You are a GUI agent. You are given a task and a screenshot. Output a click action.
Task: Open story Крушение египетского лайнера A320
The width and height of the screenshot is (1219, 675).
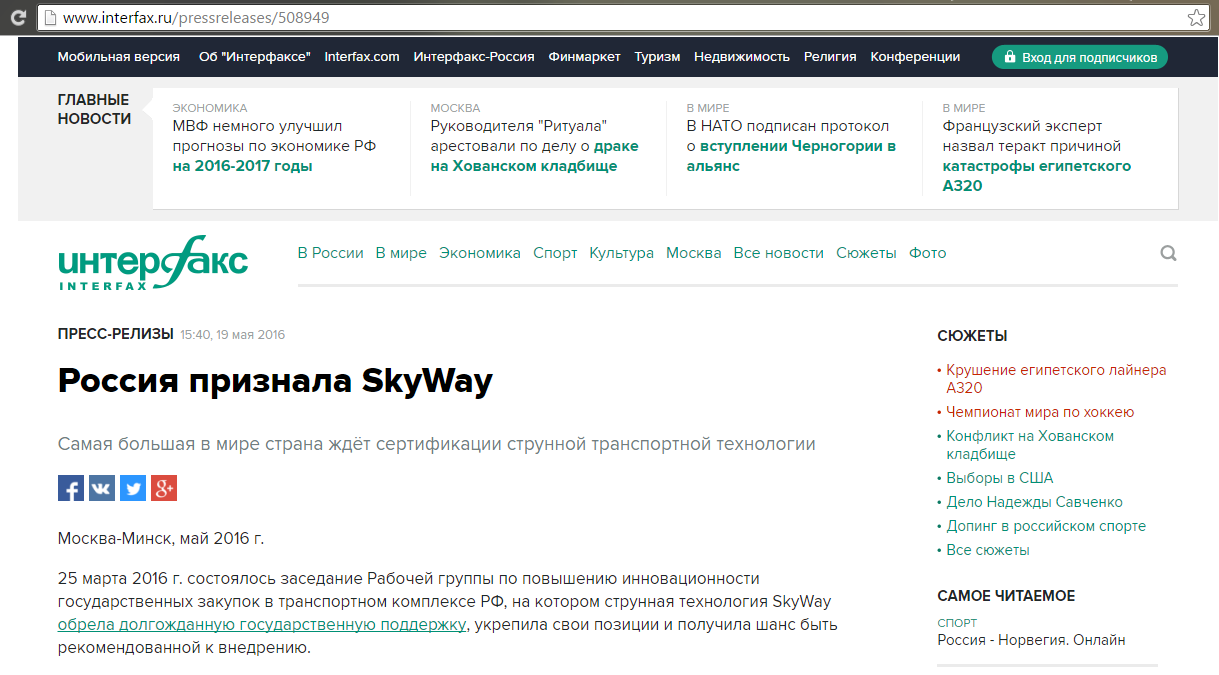(x=1056, y=379)
